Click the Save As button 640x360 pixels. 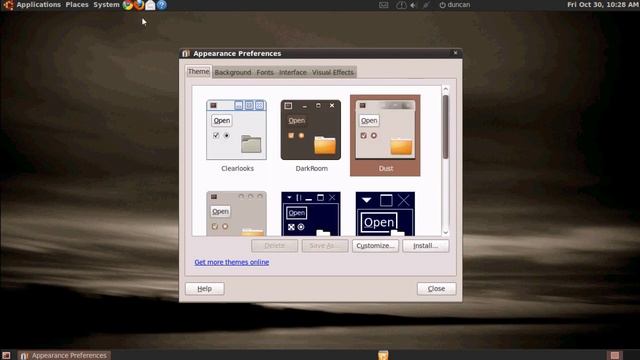325,246
